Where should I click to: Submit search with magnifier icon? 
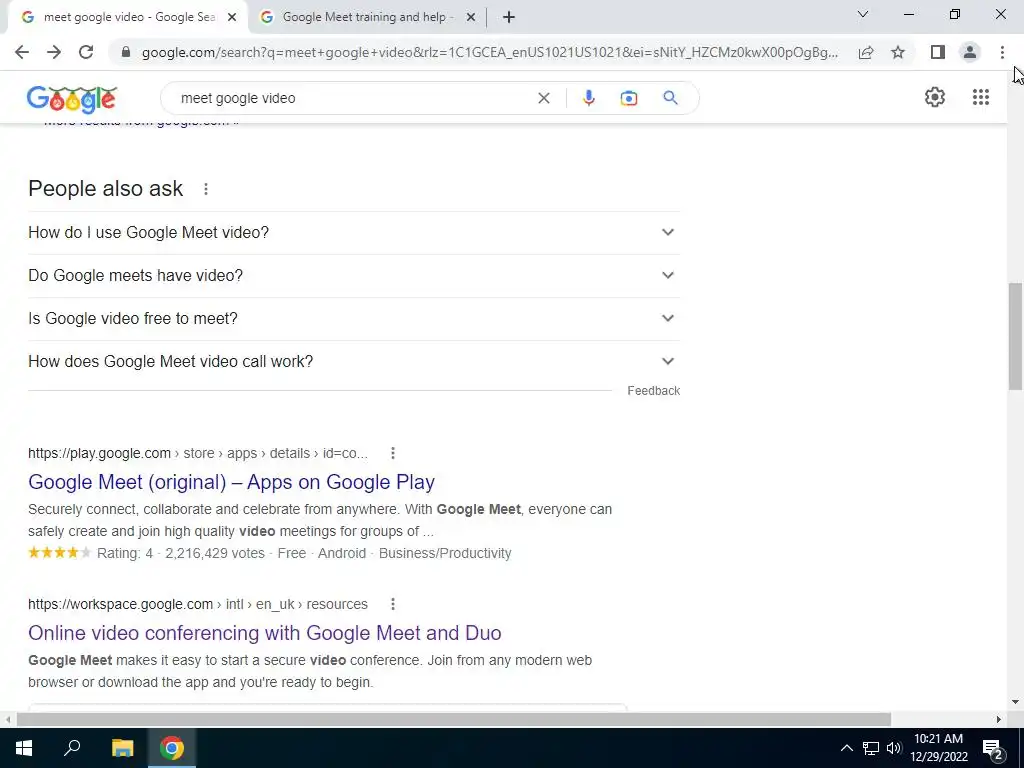[670, 98]
